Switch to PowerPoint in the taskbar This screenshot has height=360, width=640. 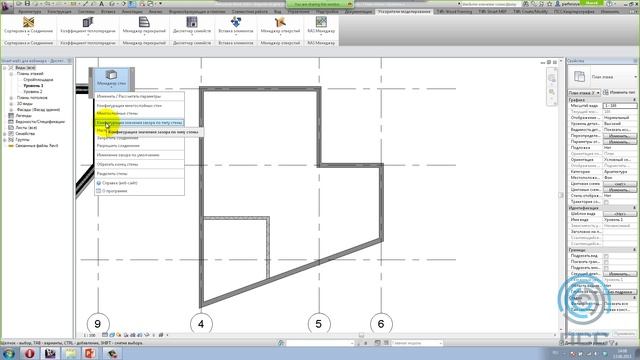tap(90, 353)
